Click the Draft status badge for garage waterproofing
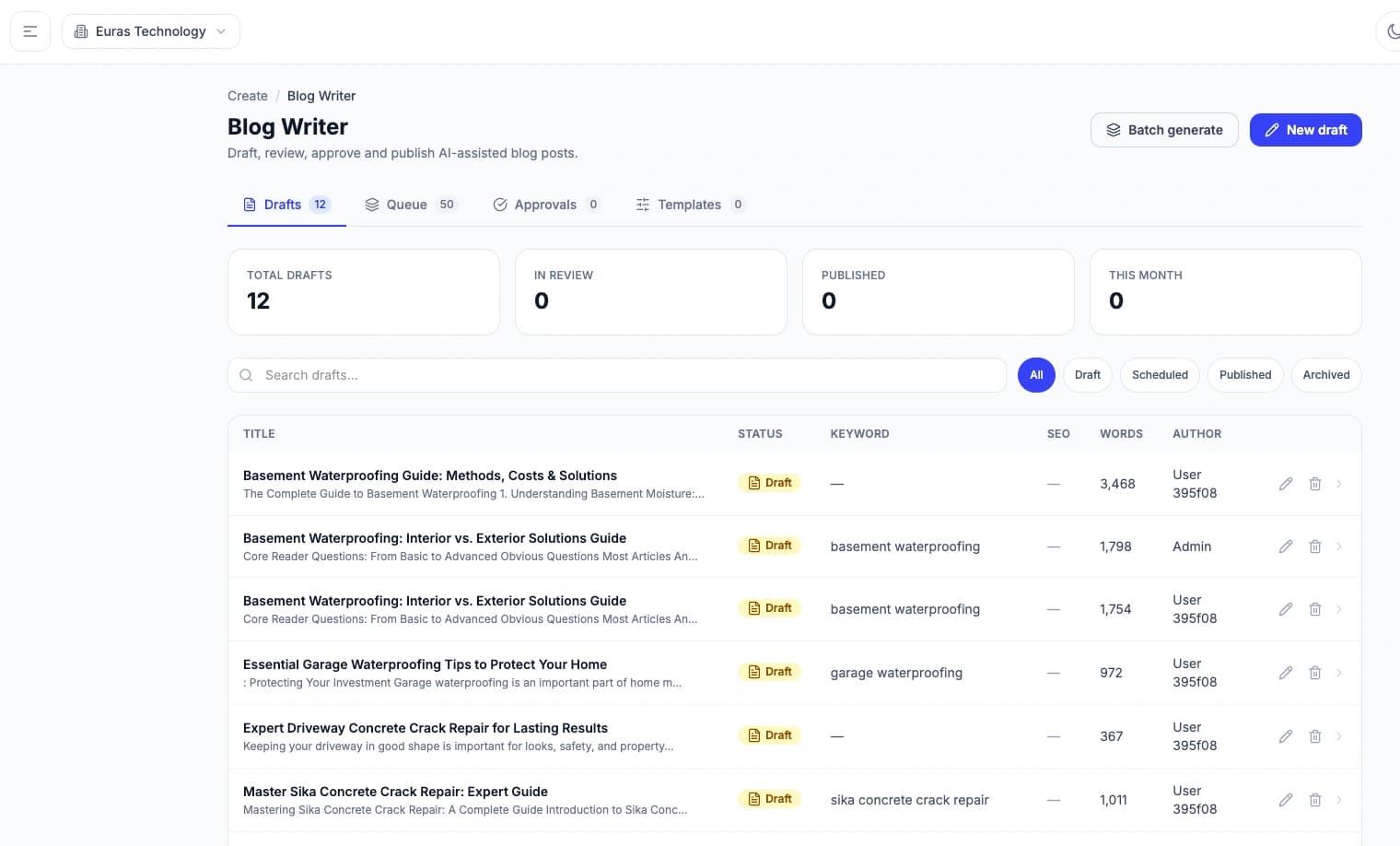 (769, 672)
